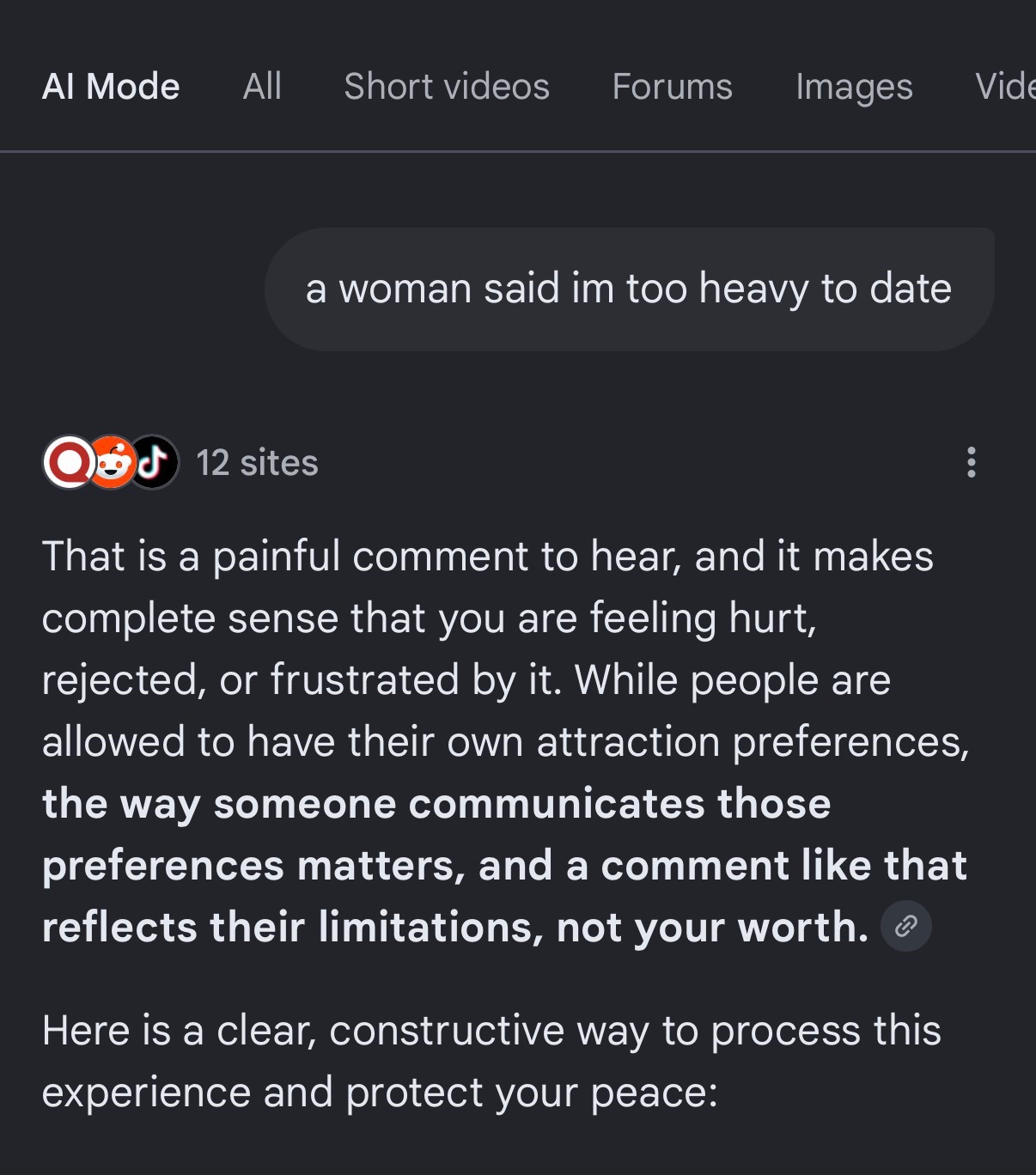The height and width of the screenshot is (1175, 1036).
Task: Tap the Quora source icon
Action: pyautogui.click(x=67, y=462)
